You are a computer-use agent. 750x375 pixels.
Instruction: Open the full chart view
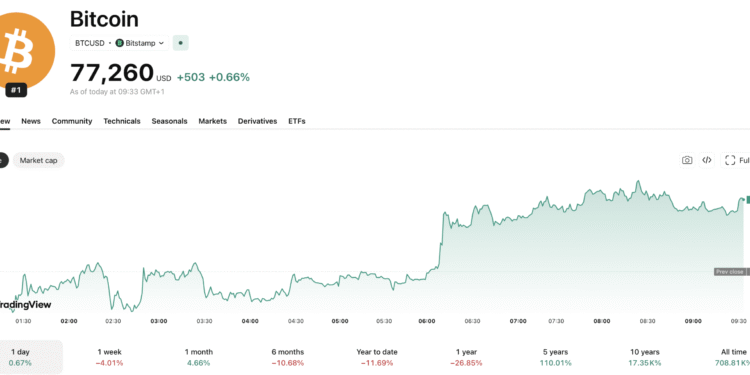pyautogui.click(x=736, y=160)
